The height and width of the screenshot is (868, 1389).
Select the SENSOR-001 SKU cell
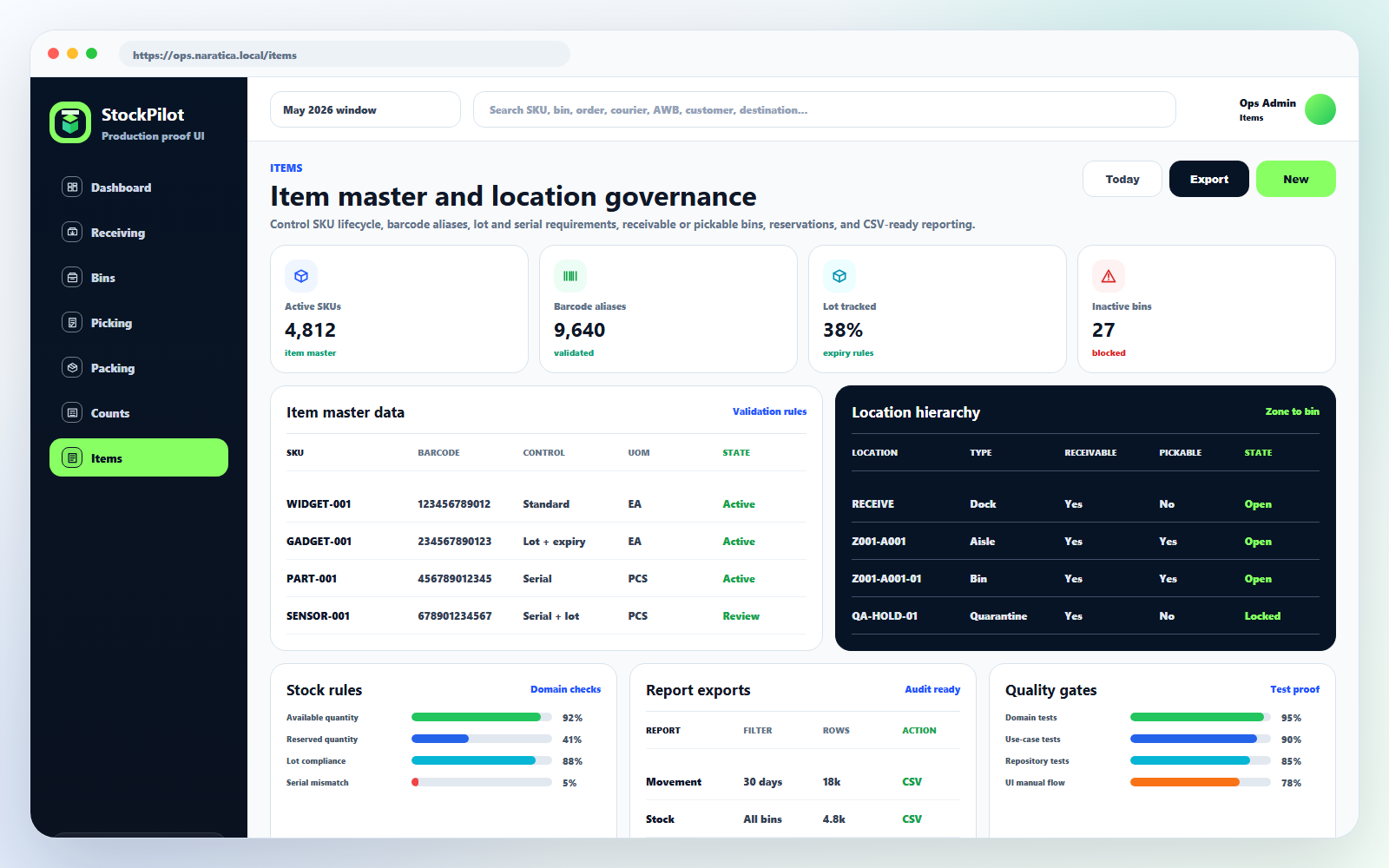(318, 615)
